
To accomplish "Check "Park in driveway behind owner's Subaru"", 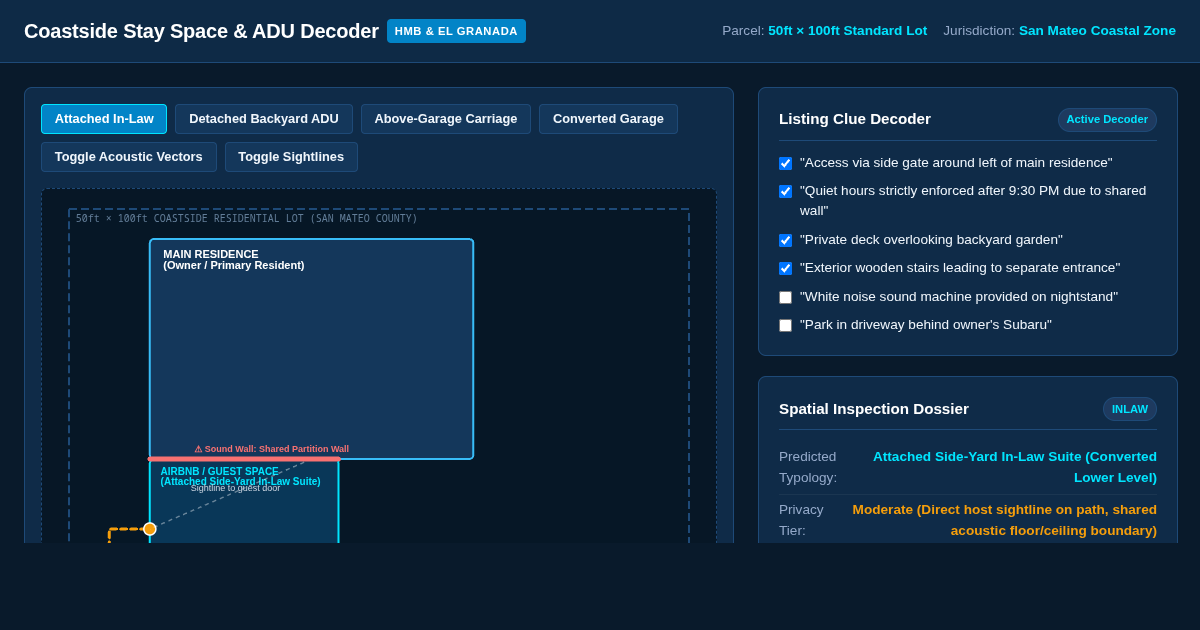I will 785,325.
